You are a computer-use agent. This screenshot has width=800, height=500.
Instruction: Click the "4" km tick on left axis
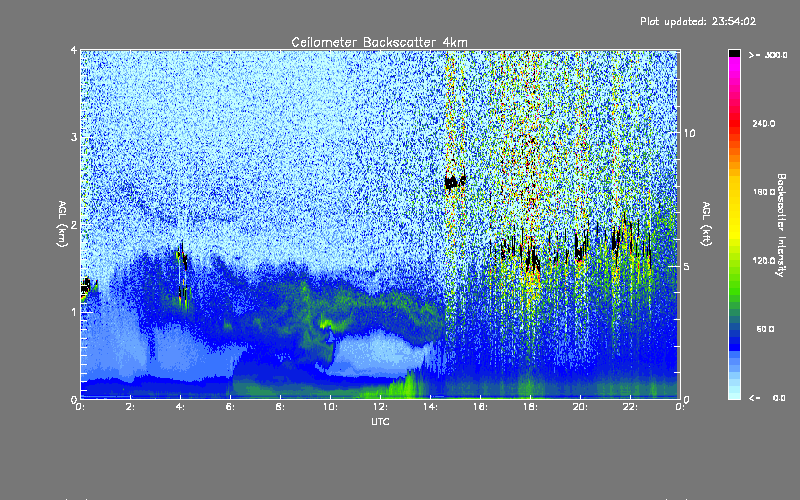point(74,51)
